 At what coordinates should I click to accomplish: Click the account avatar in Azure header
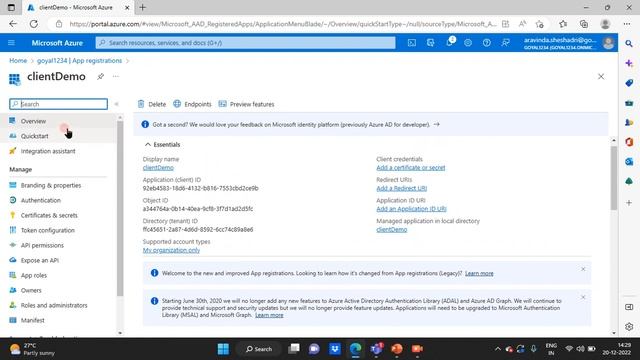(609, 43)
